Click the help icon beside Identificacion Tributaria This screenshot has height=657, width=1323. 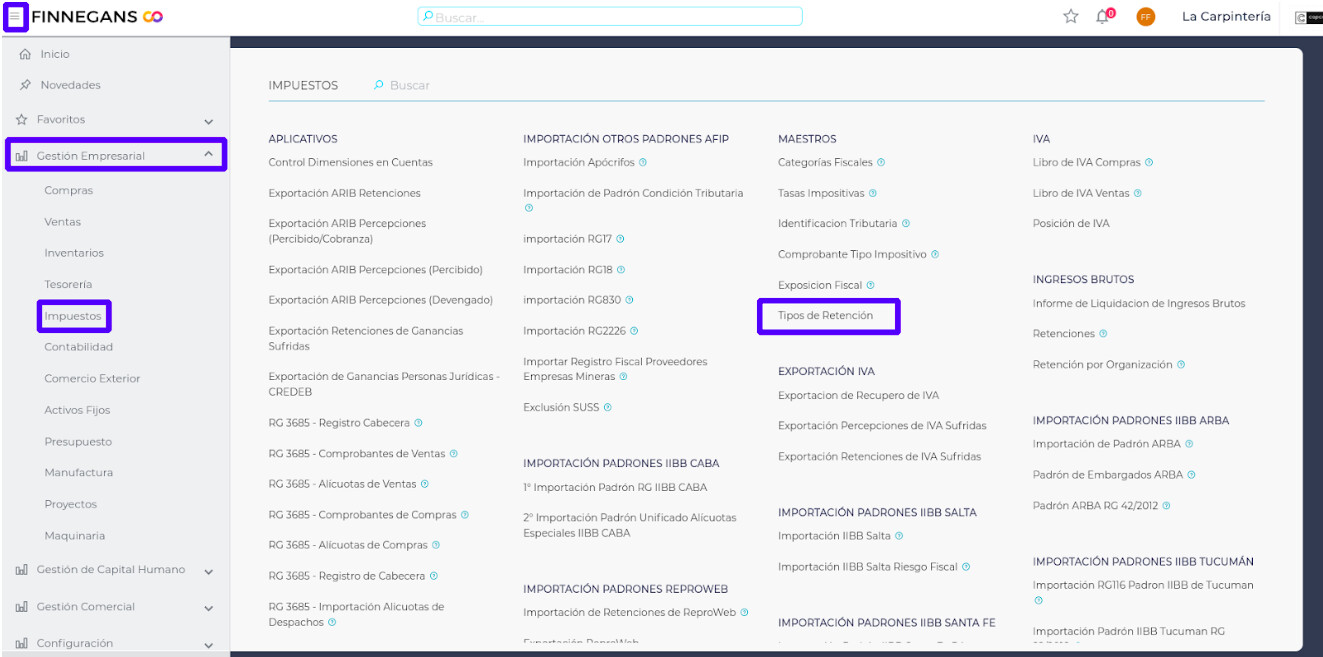(x=906, y=224)
